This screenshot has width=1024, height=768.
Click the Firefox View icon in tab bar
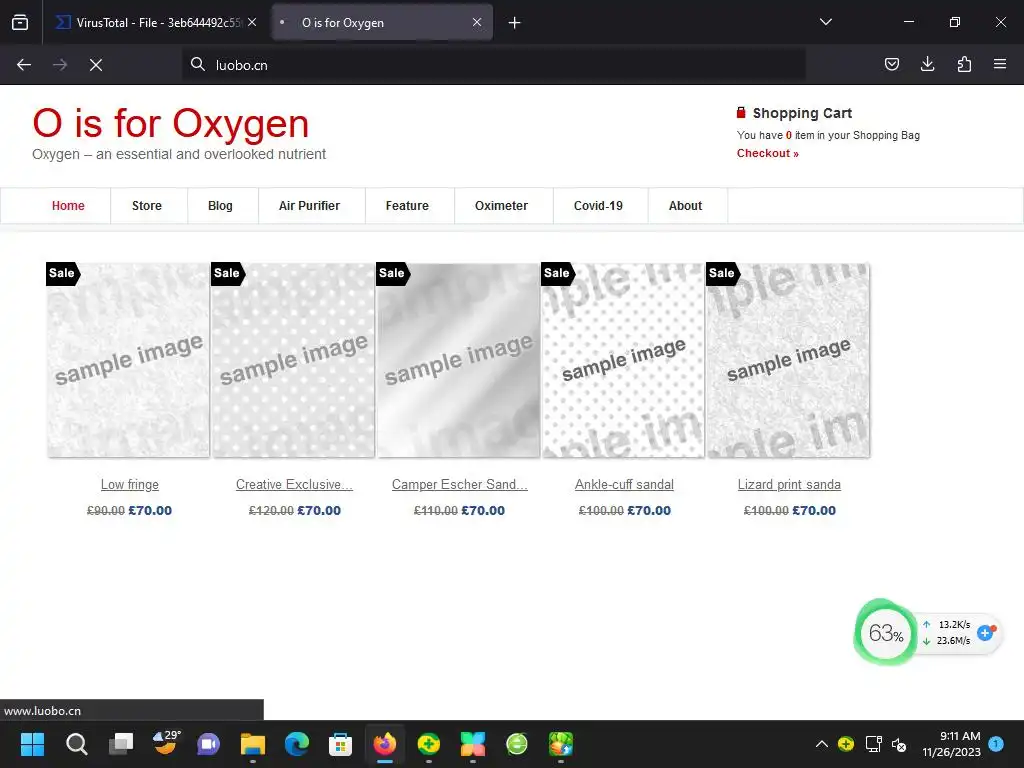click(20, 22)
